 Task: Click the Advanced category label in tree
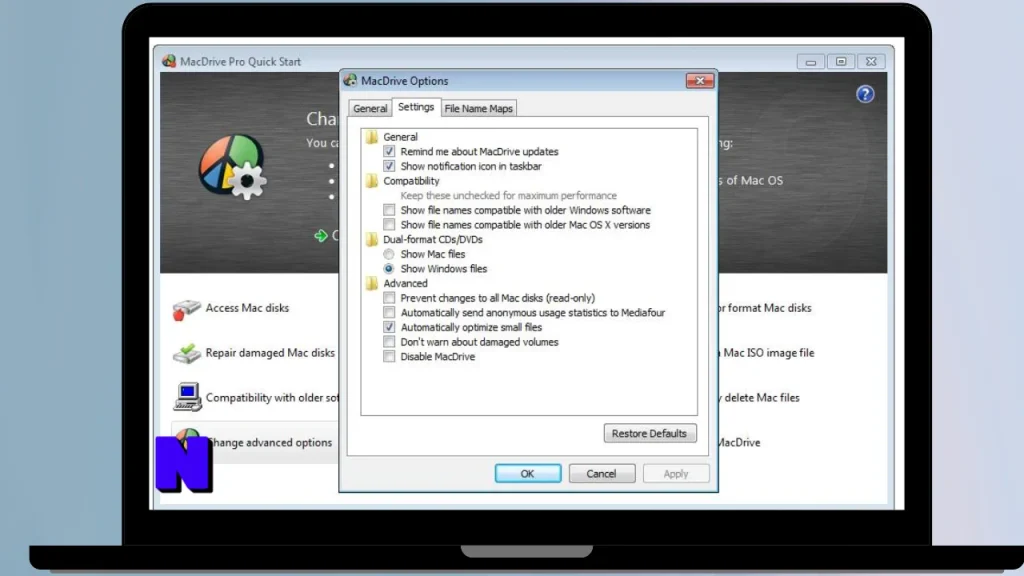[406, 283]
